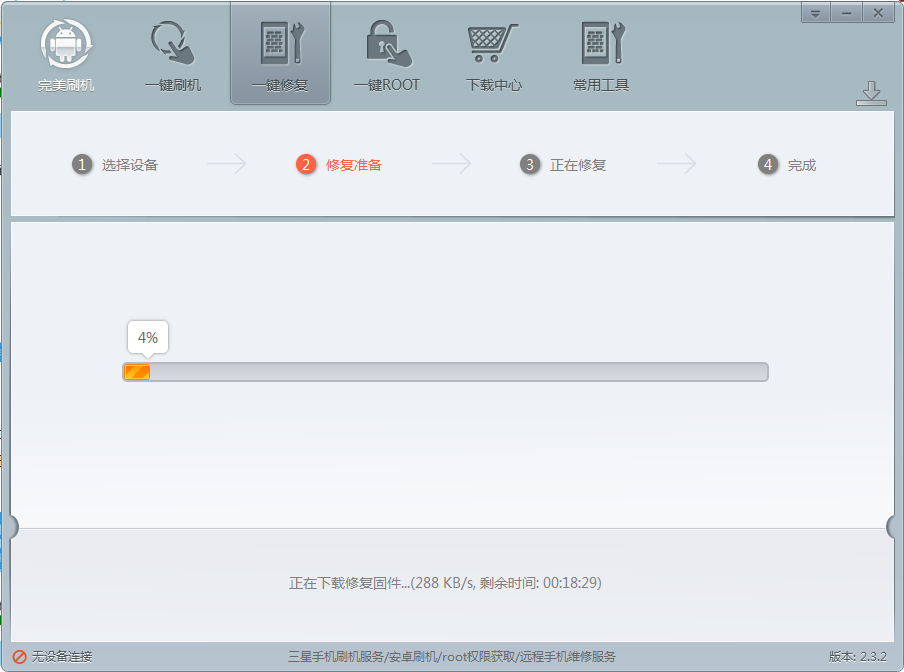Viewport: 904px width, 672px height.
Task: Open 下载中心 shopping cart icon
Action: pos(493,43)
